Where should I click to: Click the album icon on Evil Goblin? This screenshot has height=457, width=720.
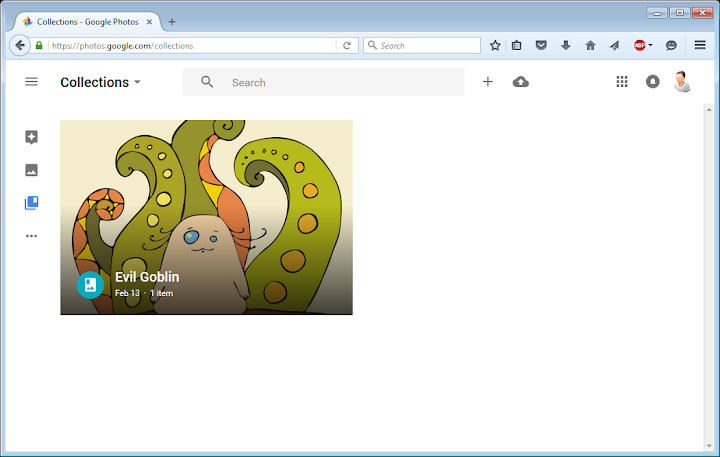point(90,285)
